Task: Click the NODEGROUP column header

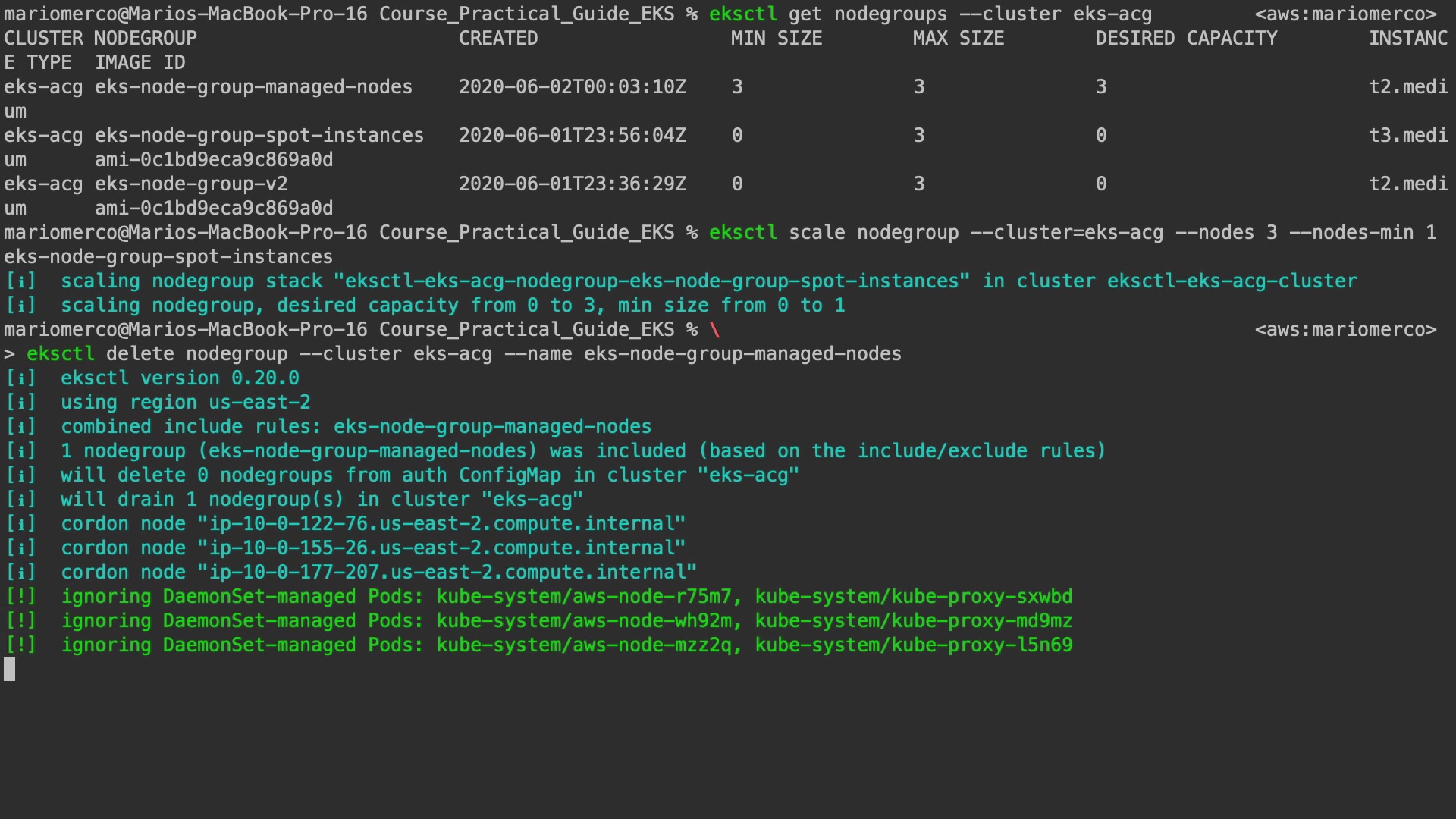Action: click(x=146, y=38)
